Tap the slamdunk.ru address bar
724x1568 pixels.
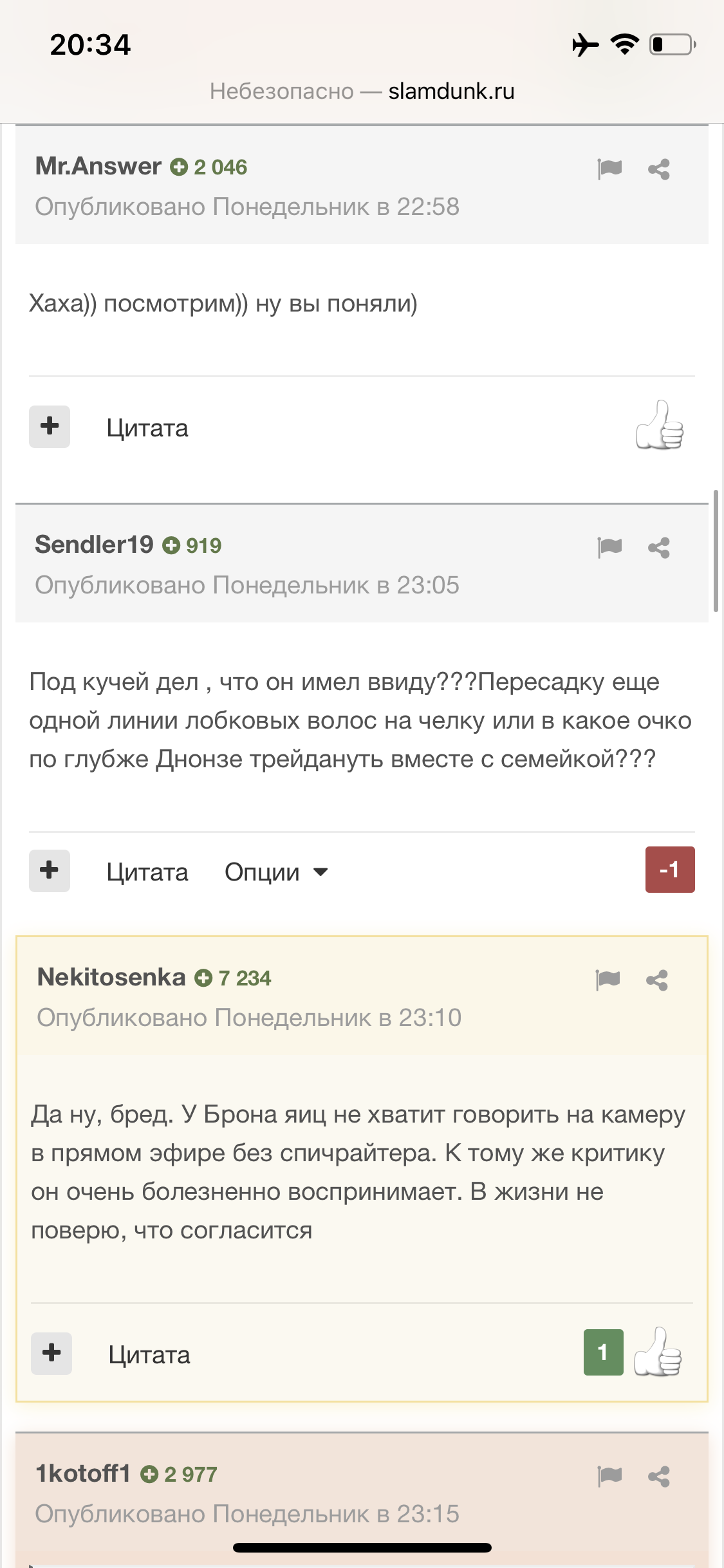(362, 91)
